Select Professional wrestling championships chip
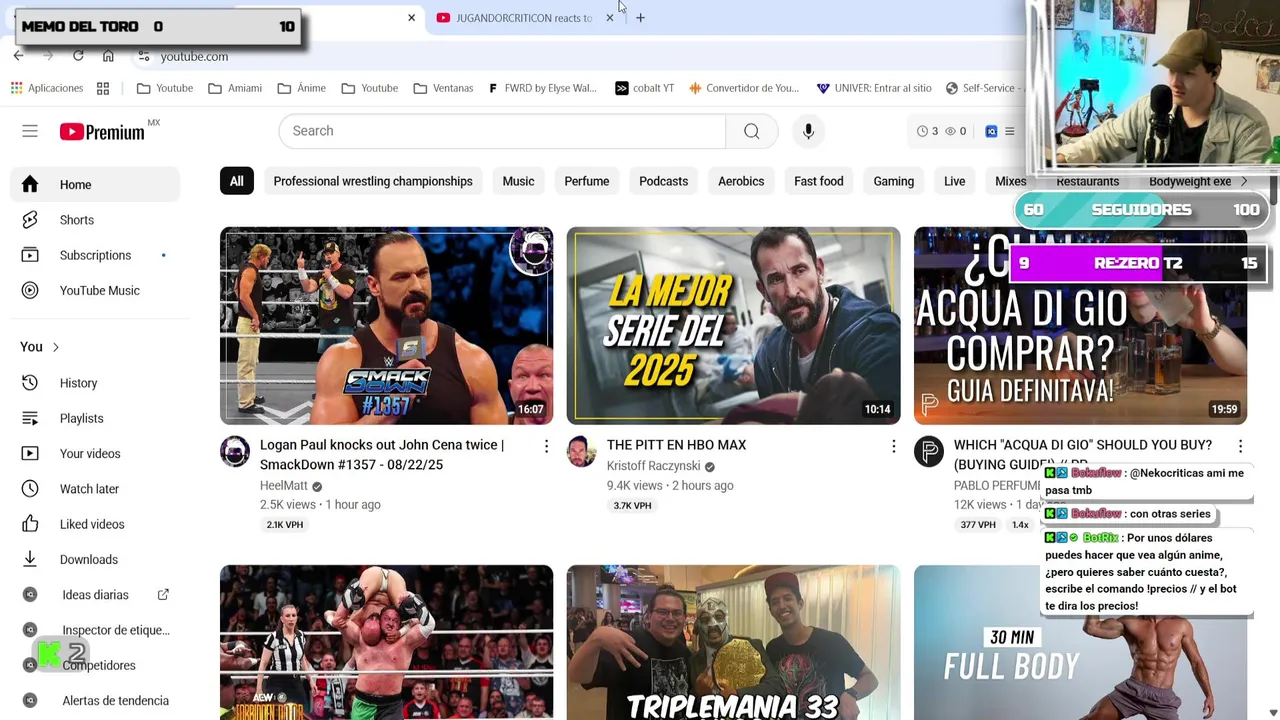Viewport: 1280px width, 720px height. 373,181
